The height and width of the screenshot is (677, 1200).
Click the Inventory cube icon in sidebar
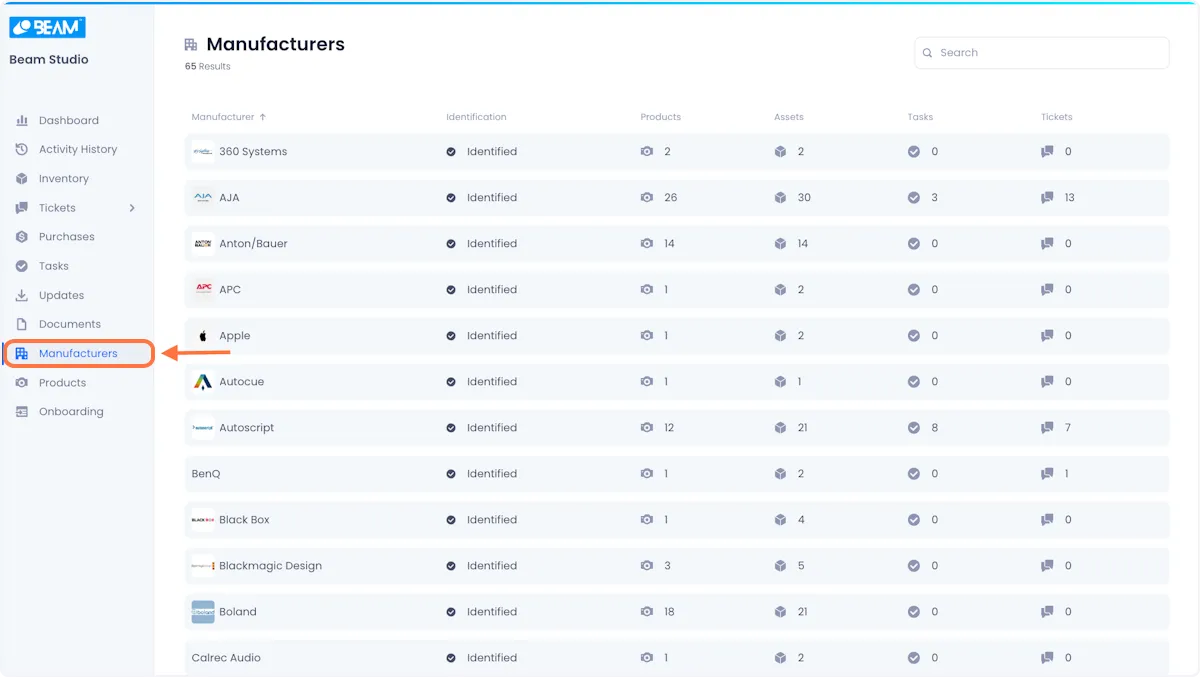click(x=22, y=178)
